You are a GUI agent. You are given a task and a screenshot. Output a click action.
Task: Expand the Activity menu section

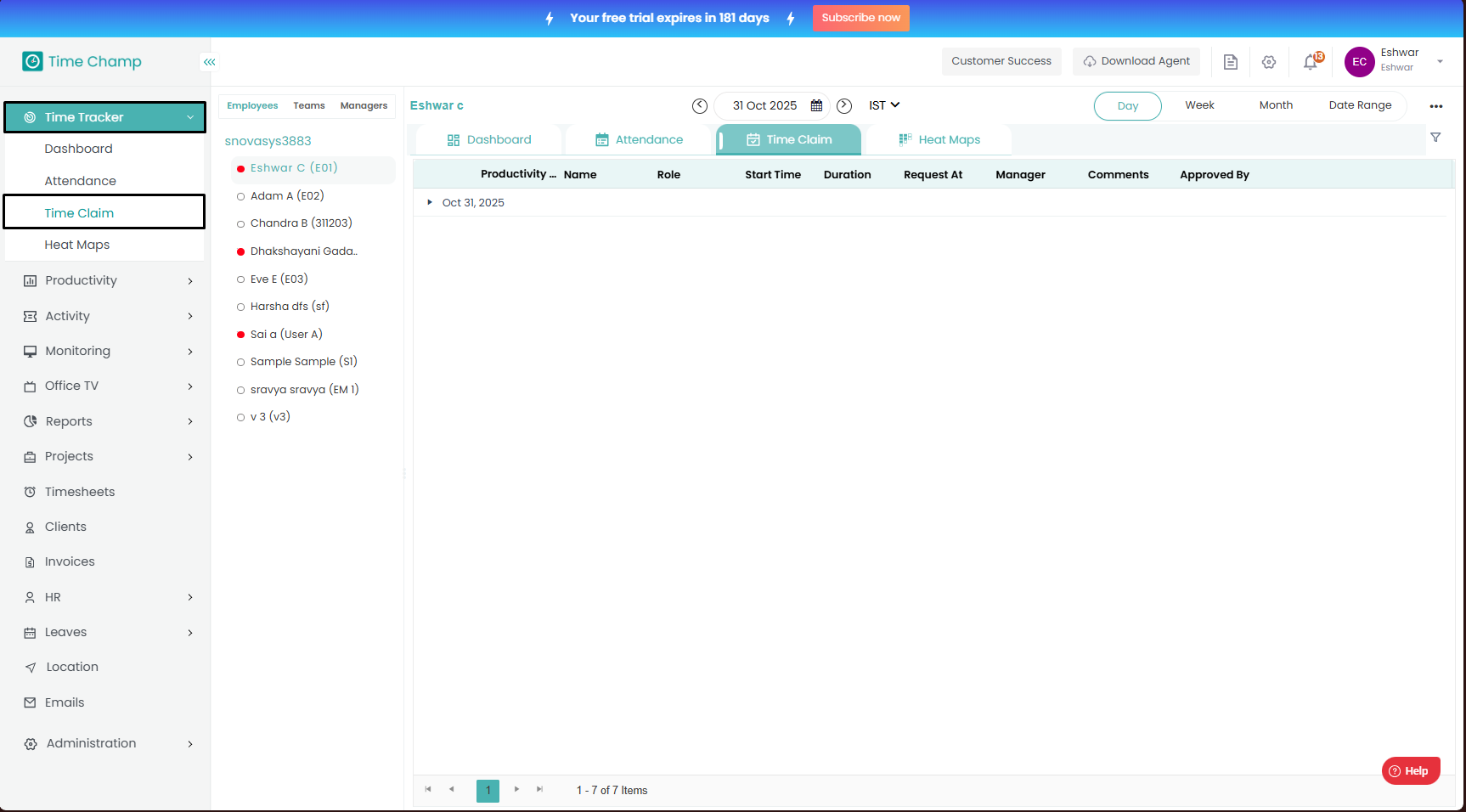coord(190,316)
